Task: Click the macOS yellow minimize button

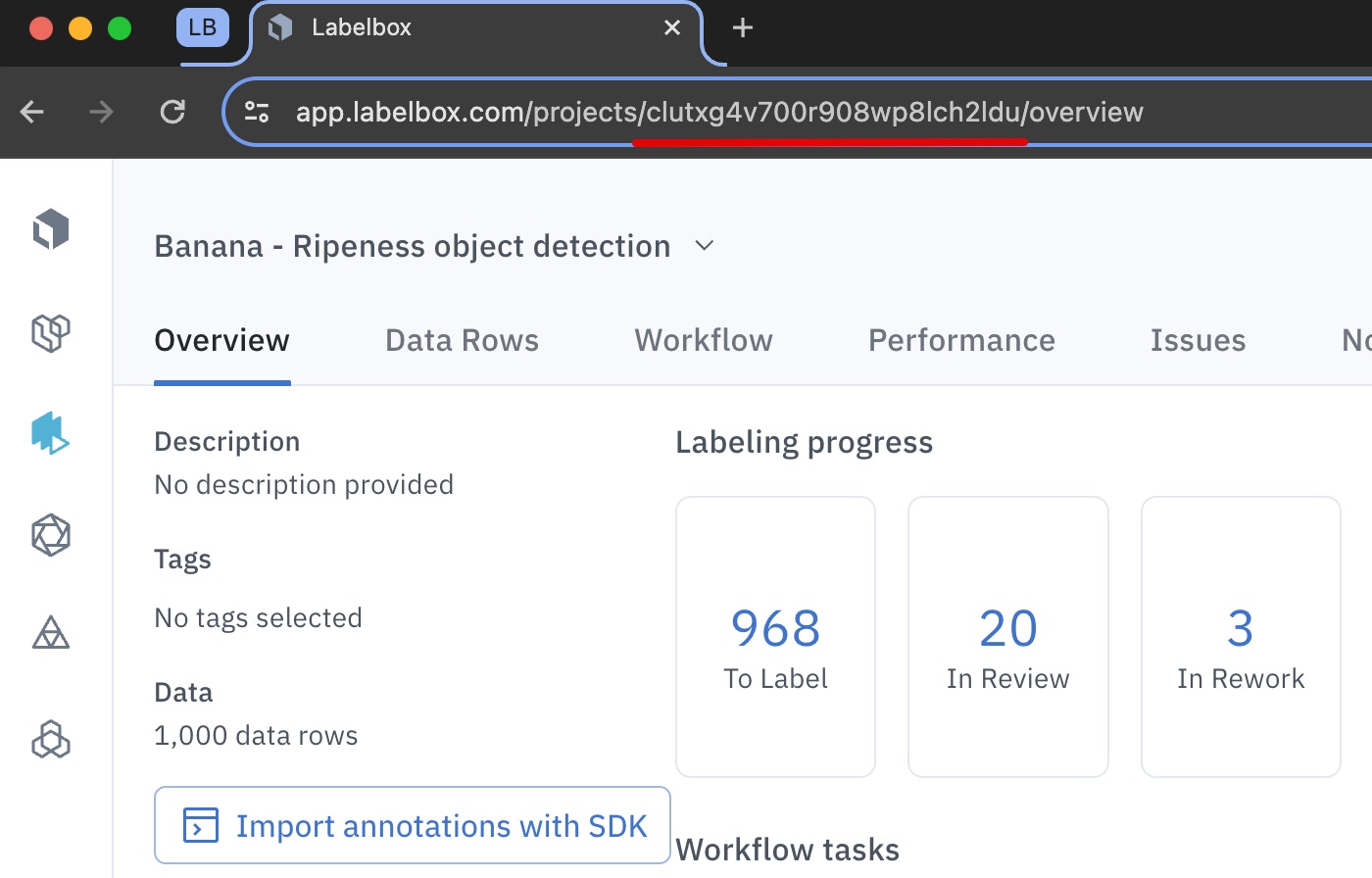Action: click(80, 28)
